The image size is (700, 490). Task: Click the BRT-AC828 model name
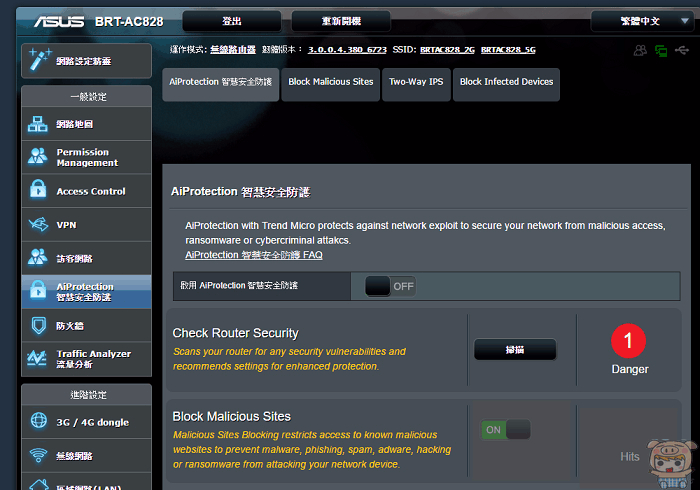[x=129, y=22]
